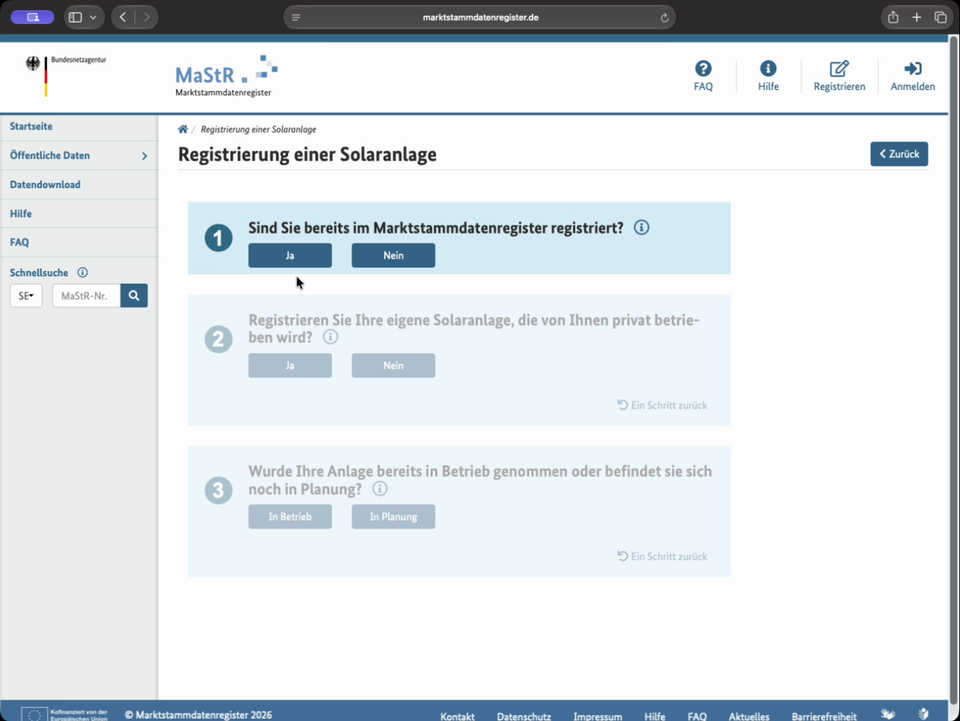
Task: Click Ja under question 2
Action: tap(290, 365)
